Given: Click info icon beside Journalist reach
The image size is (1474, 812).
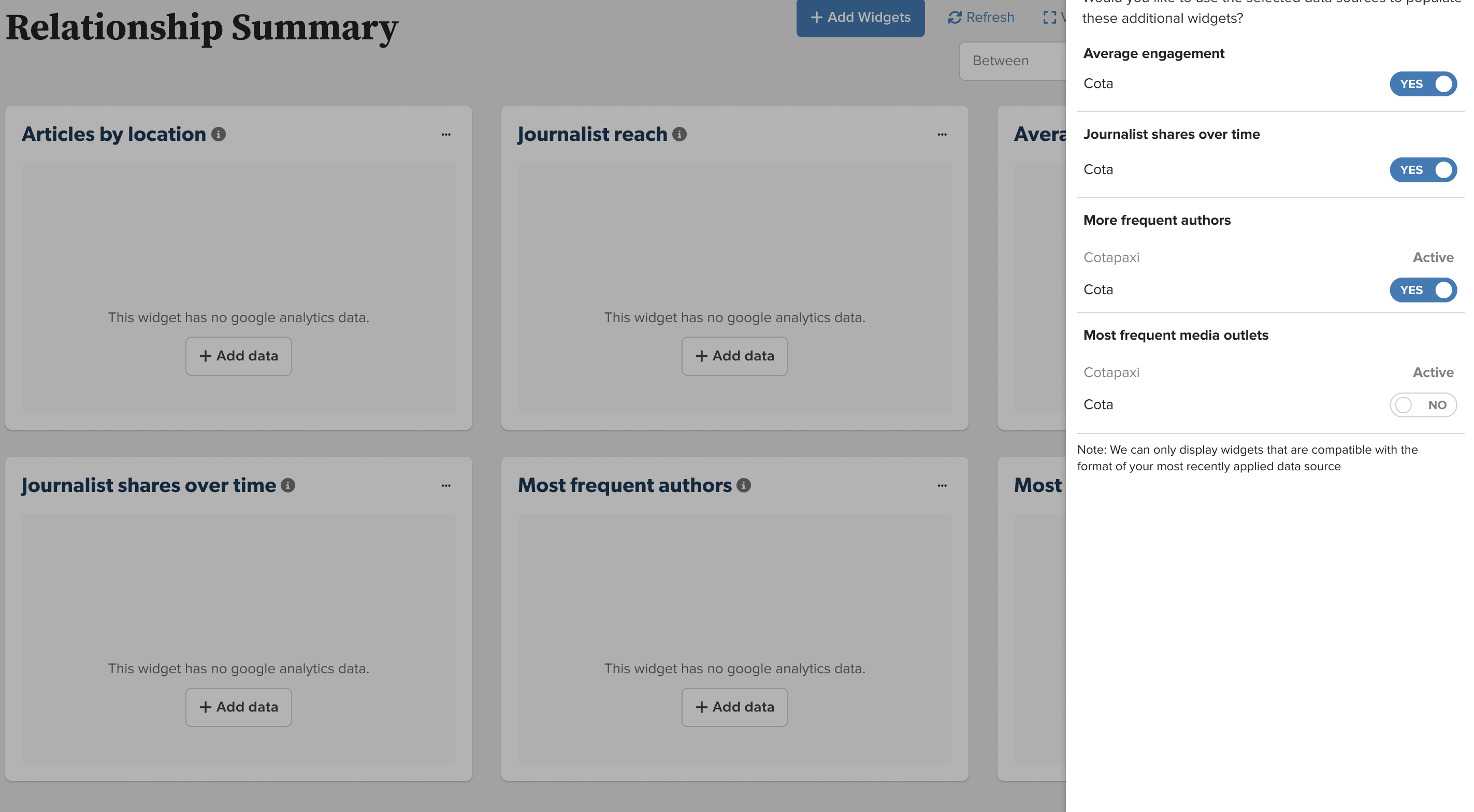Looking at the screenshot, I should coord(679,134).
